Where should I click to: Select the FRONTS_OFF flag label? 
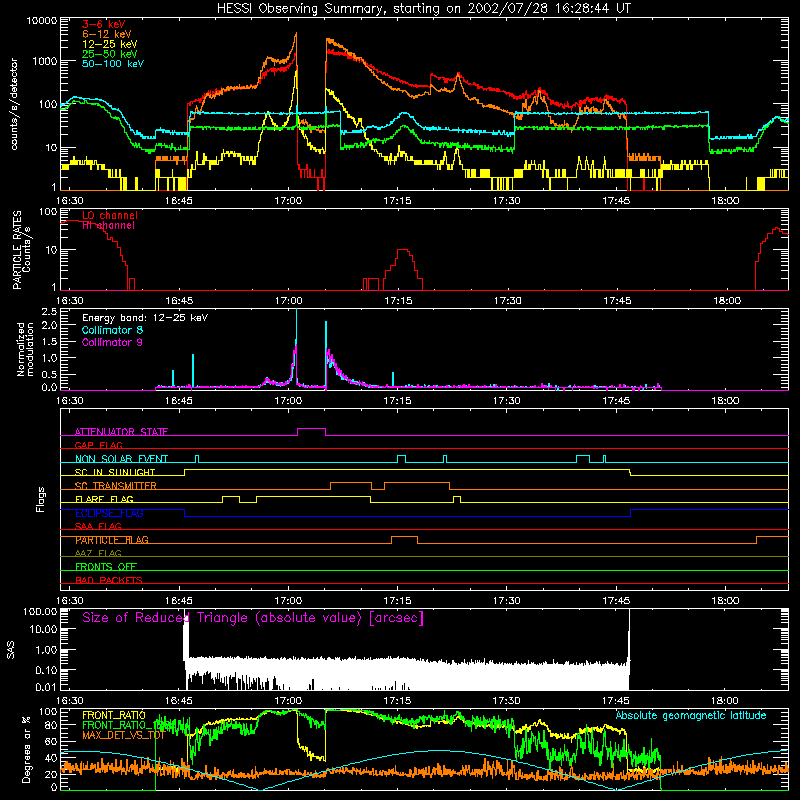tap(106, 567)
